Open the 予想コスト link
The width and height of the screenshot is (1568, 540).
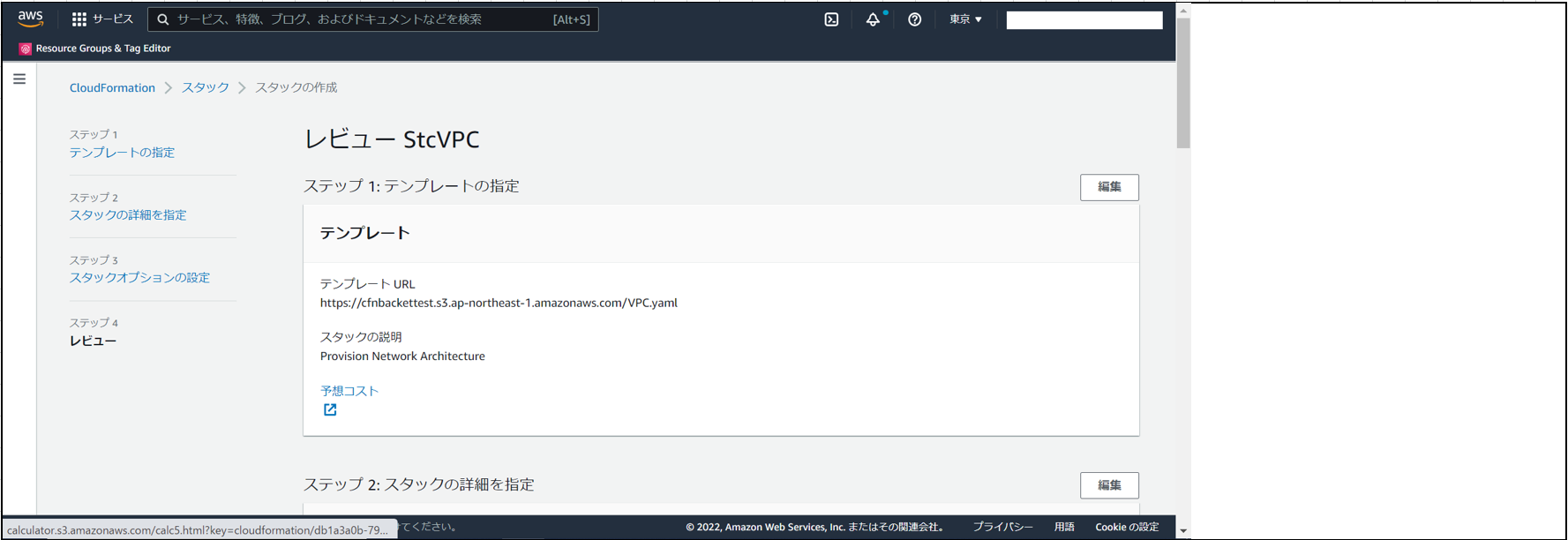[x=349, y=391]
